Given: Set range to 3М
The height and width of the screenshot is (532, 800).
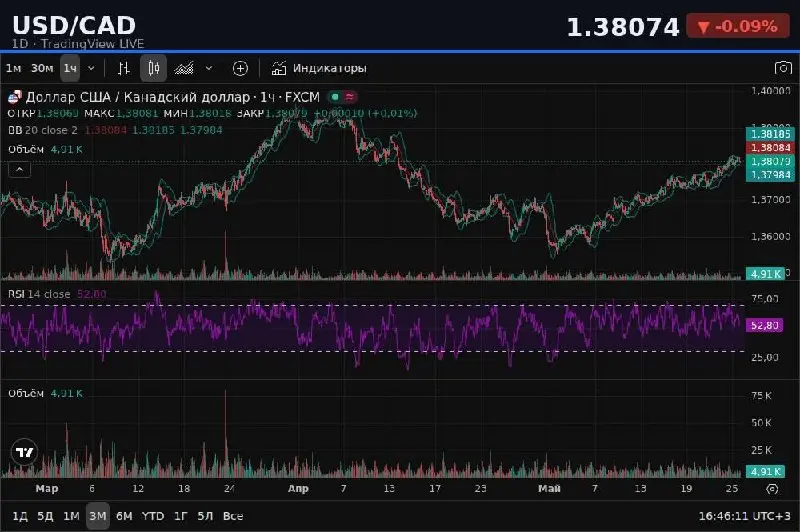Looking at the screenshot, I should click(x=97, y=516).
